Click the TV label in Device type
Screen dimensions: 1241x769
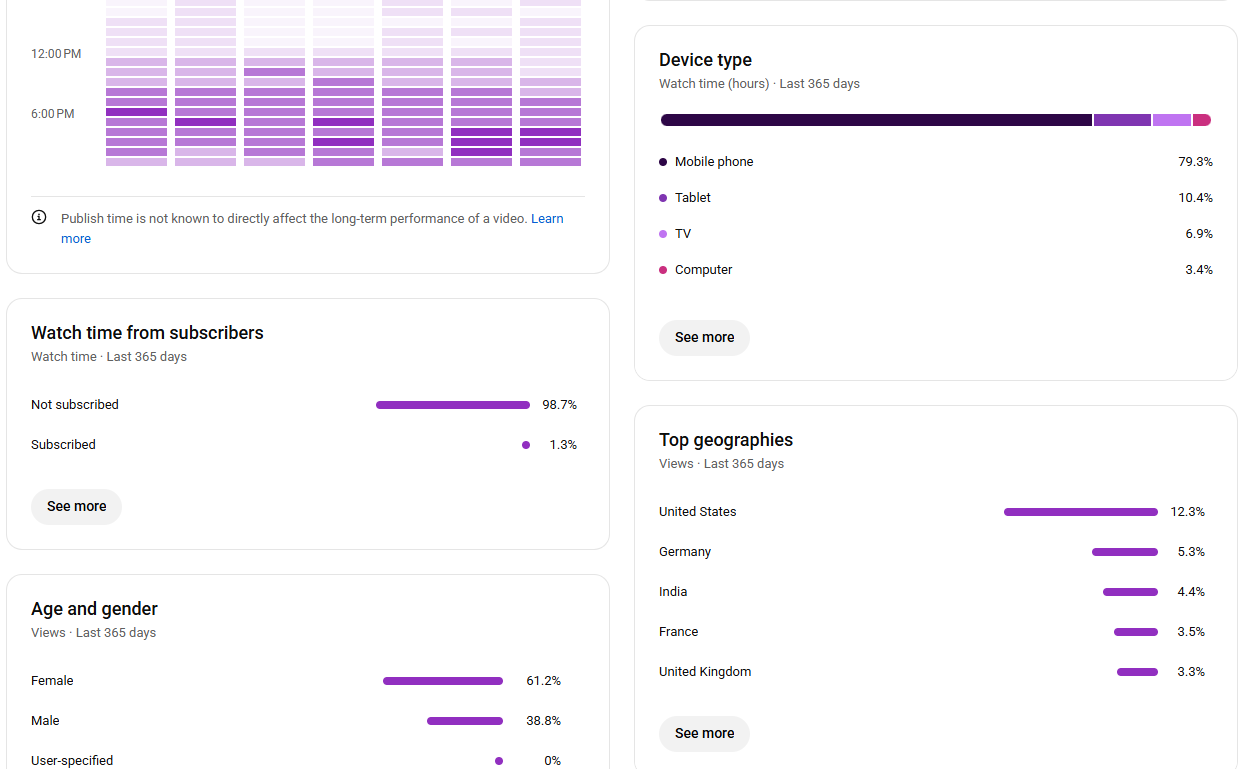pyautogui.click(x=683, y=234)
